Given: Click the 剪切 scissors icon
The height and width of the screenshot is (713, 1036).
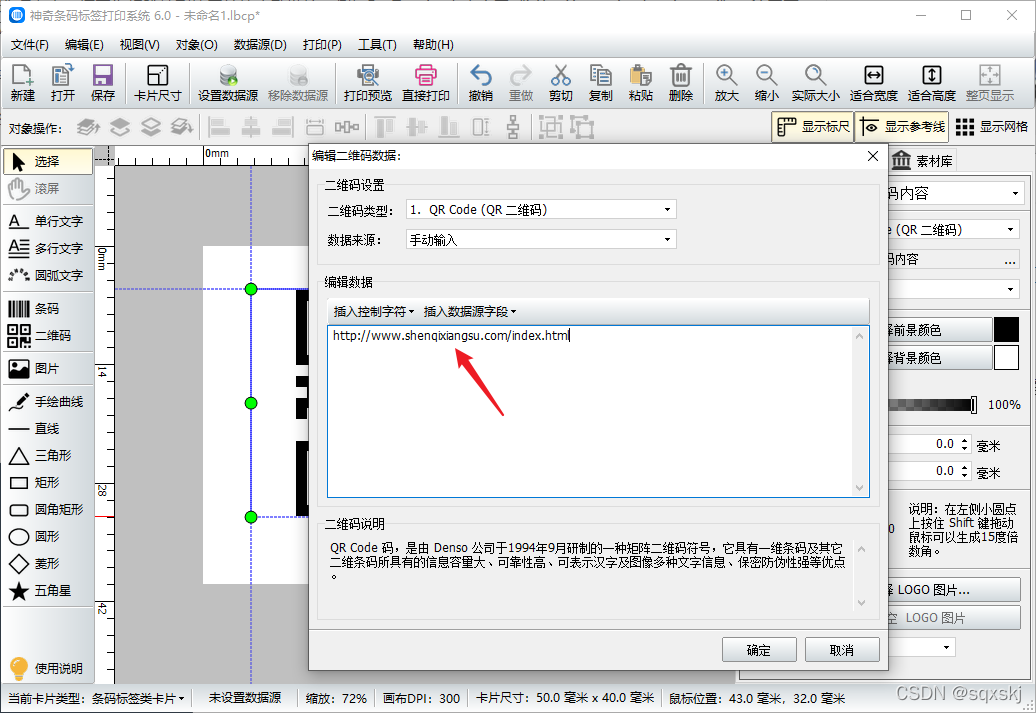Looking at the screenshot, I should click(x=560, y=83).
